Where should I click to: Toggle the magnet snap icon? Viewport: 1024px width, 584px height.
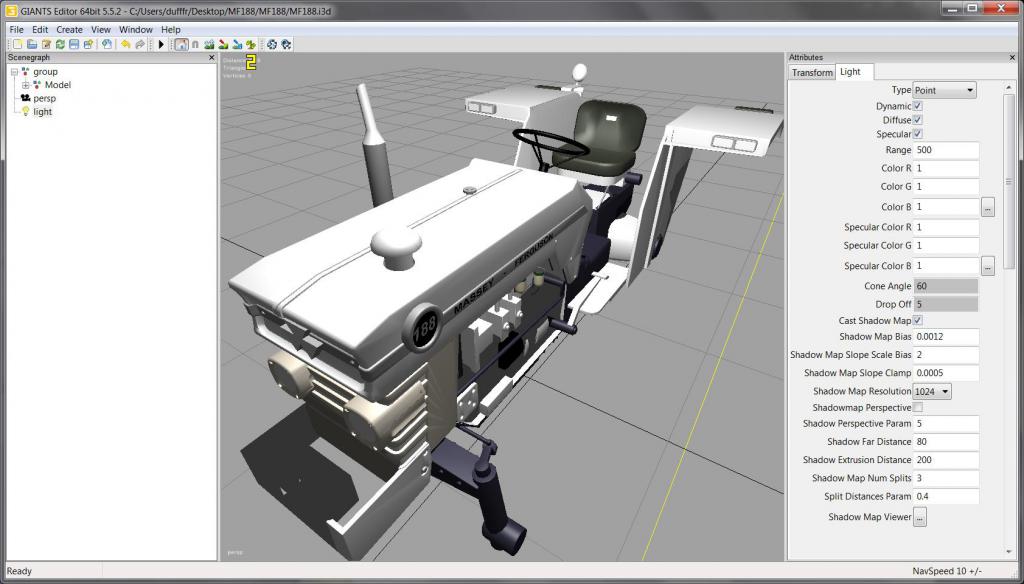[195, 44]
